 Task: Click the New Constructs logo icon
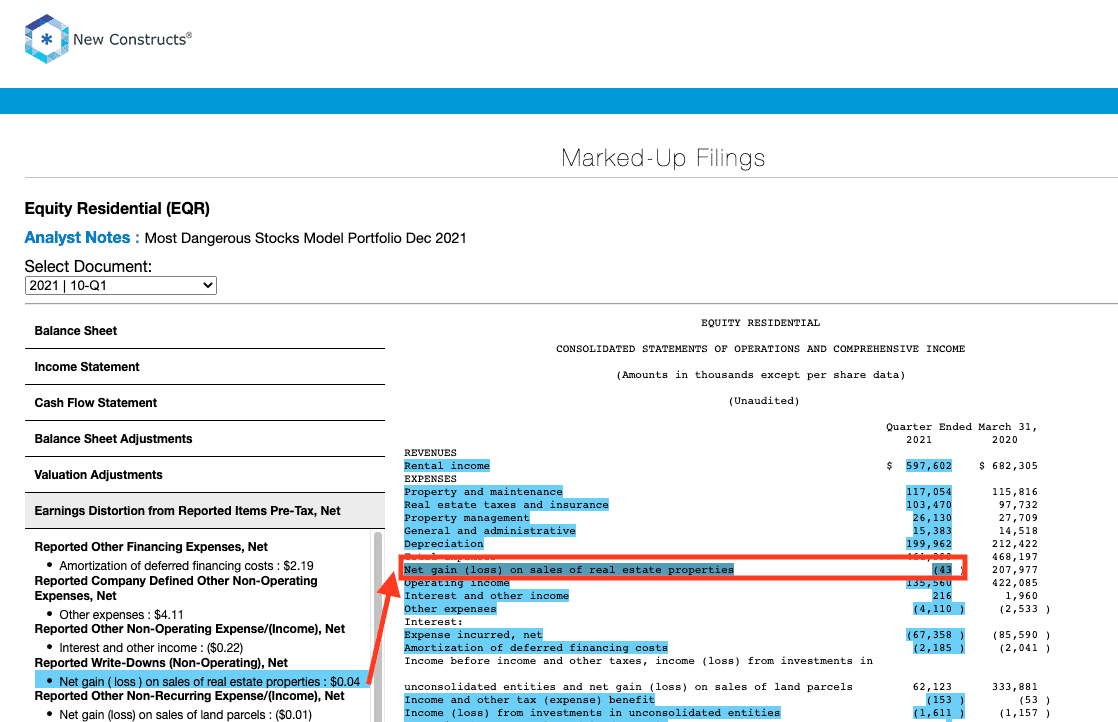46,39
